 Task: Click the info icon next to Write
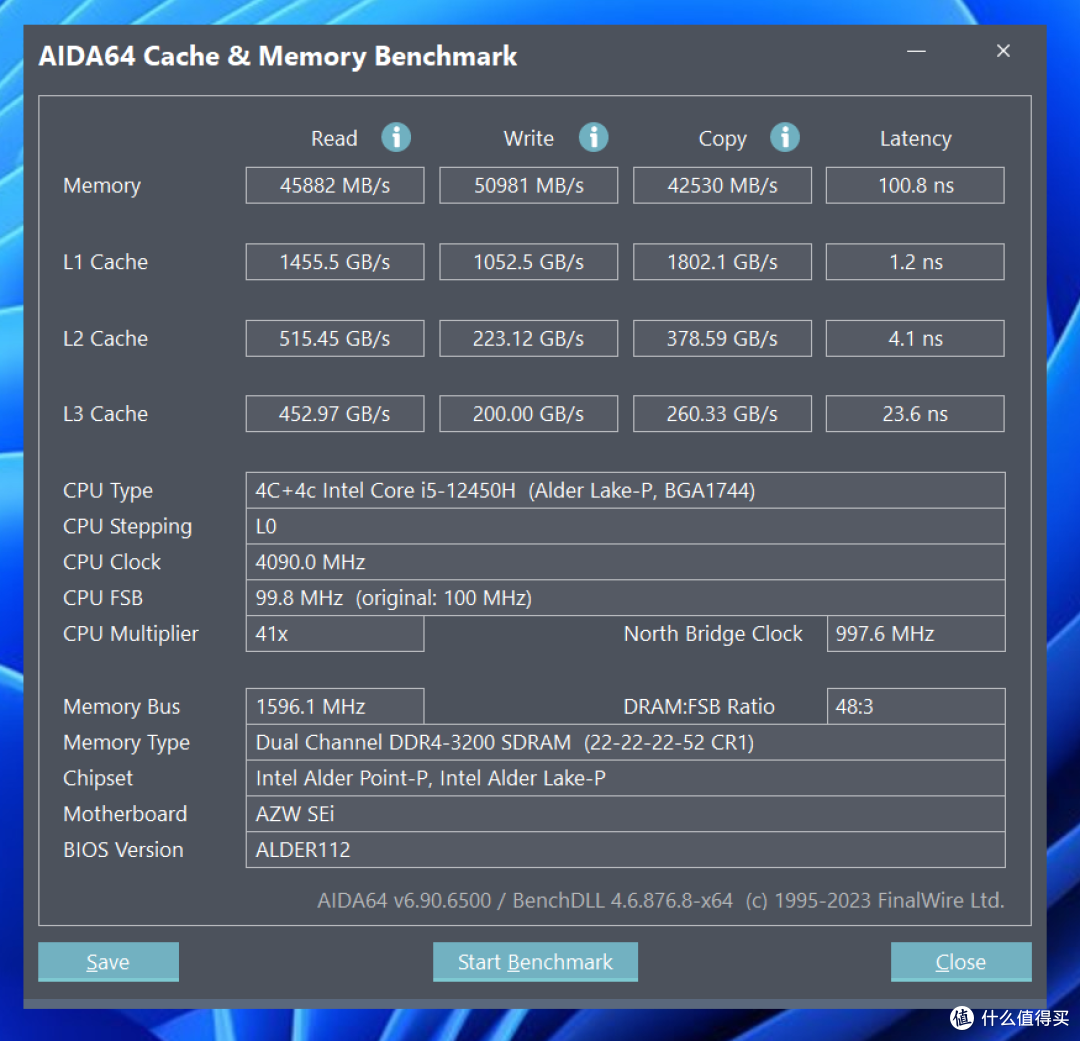593,137
